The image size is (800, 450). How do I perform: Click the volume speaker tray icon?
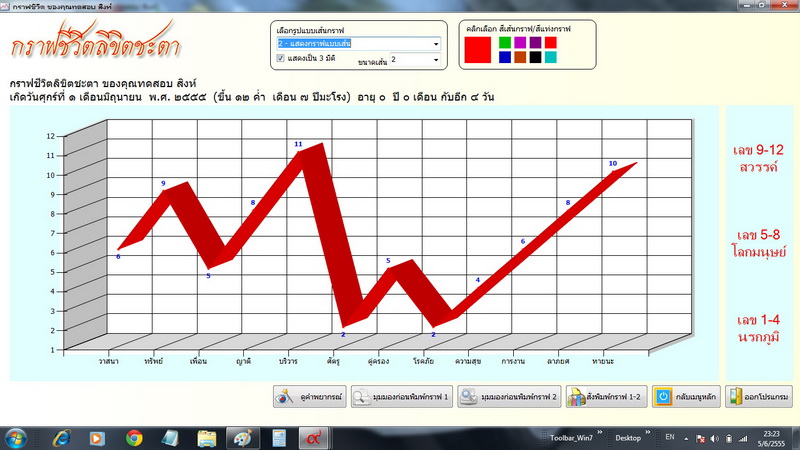(x=714, y=439)
